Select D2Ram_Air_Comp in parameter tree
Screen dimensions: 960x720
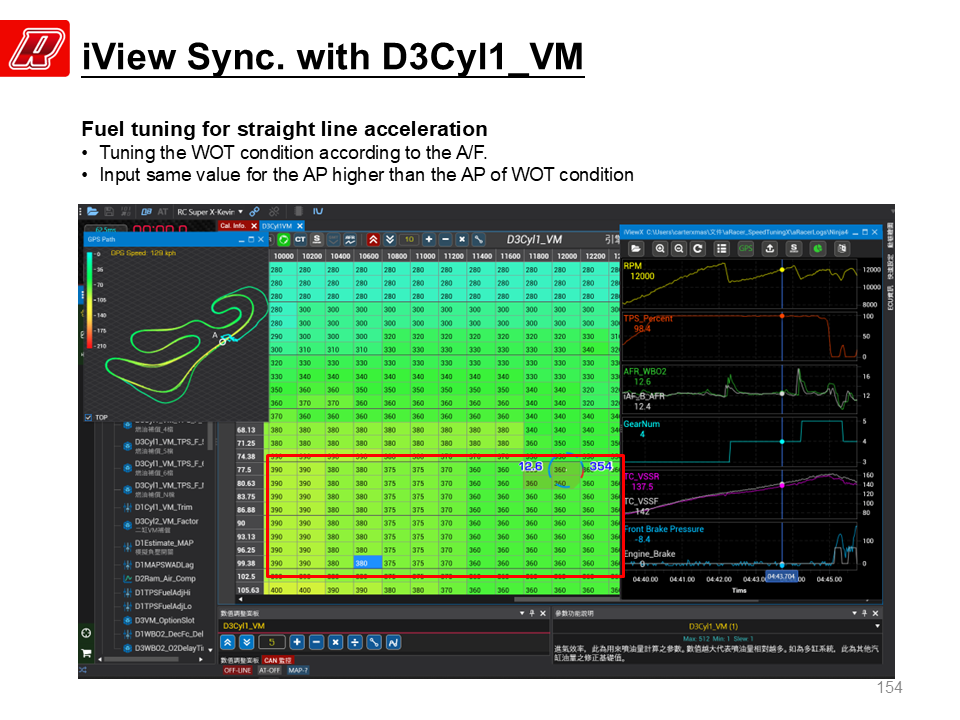pos(165,578)
